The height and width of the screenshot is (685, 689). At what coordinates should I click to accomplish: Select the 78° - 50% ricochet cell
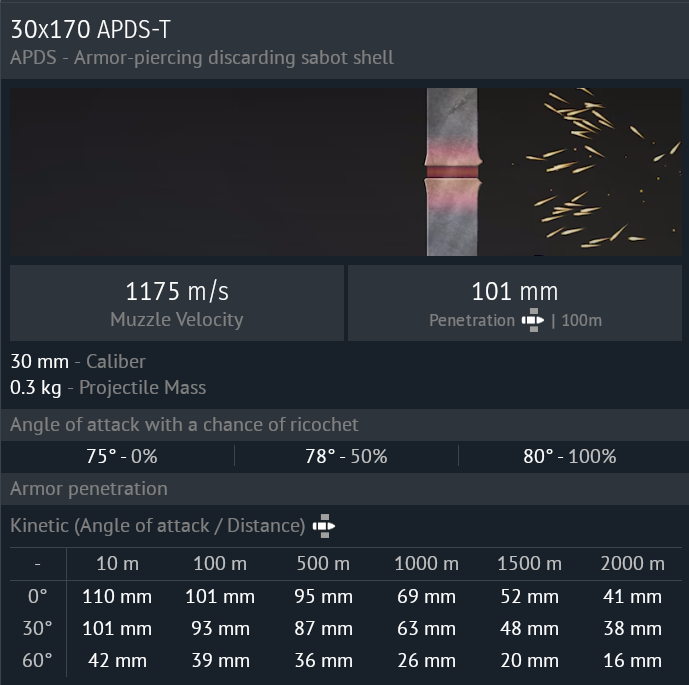pyautogui.click(x=346, y=456)
